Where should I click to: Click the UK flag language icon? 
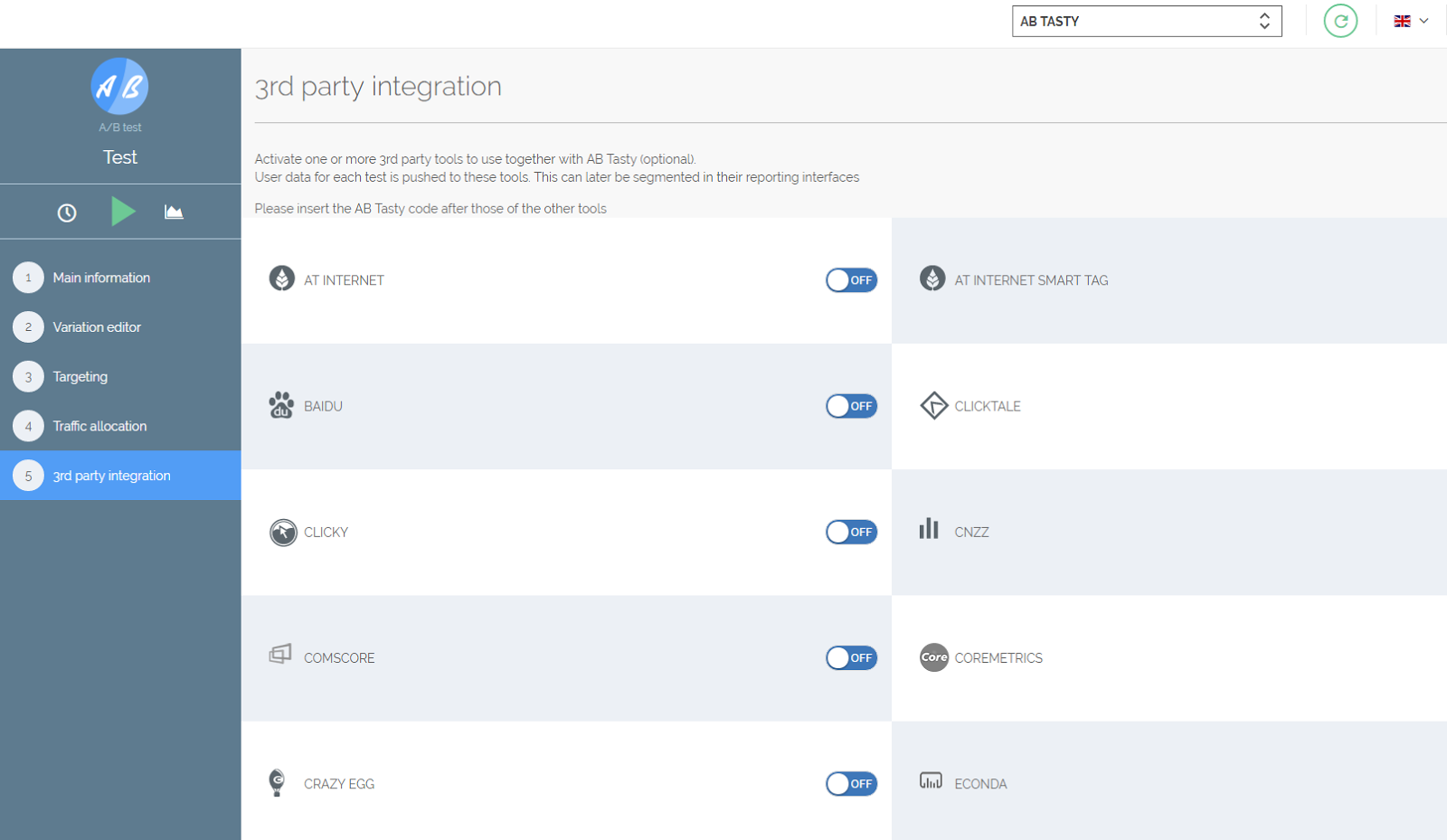coord(1402,21)
